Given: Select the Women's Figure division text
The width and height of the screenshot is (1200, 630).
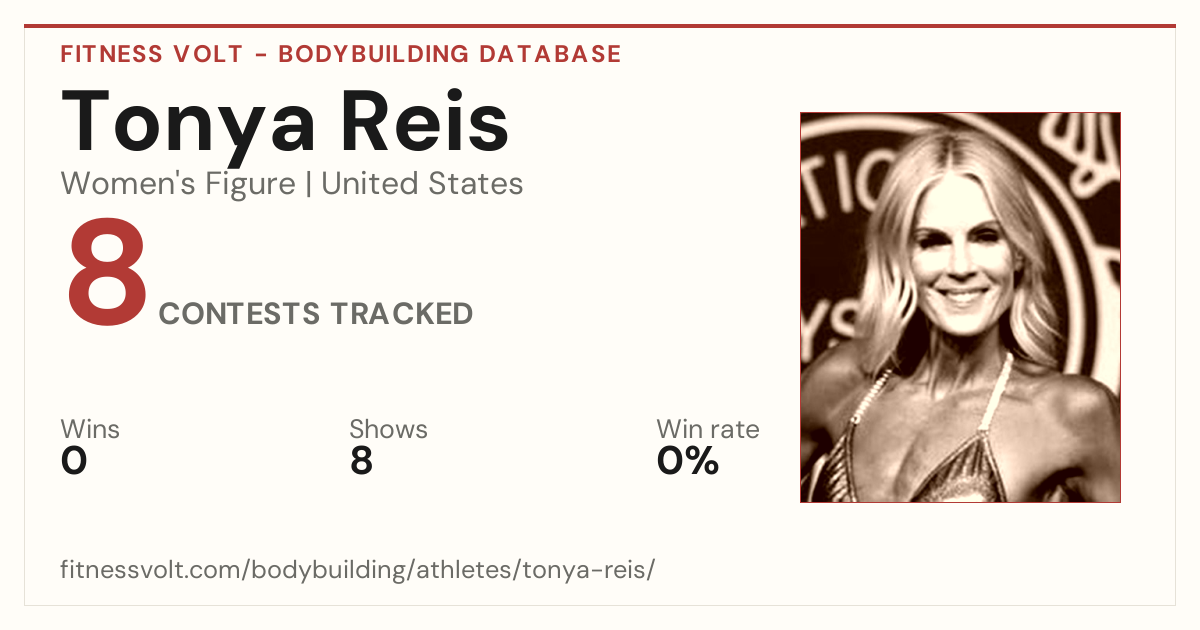Looking at the screenshot, I should (x=178, y=184).
